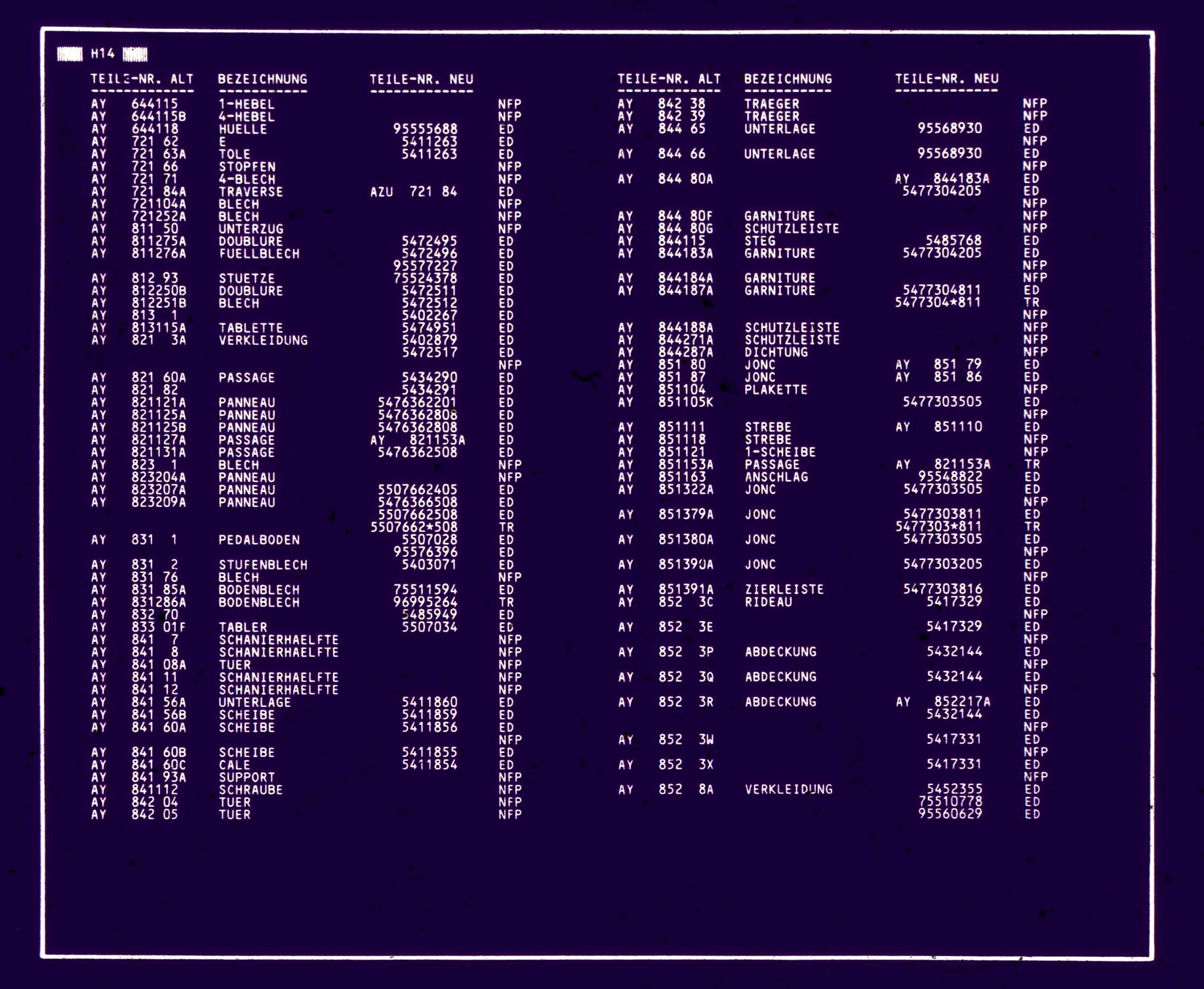Select new part number AY 852217A

tap(942, 702)
